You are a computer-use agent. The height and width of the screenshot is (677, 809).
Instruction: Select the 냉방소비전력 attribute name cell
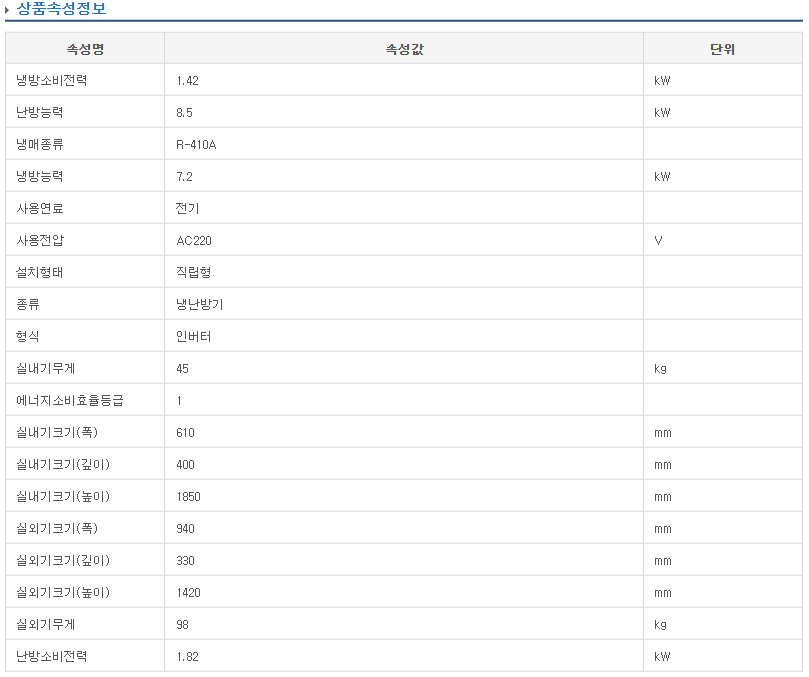pos(52,80)
